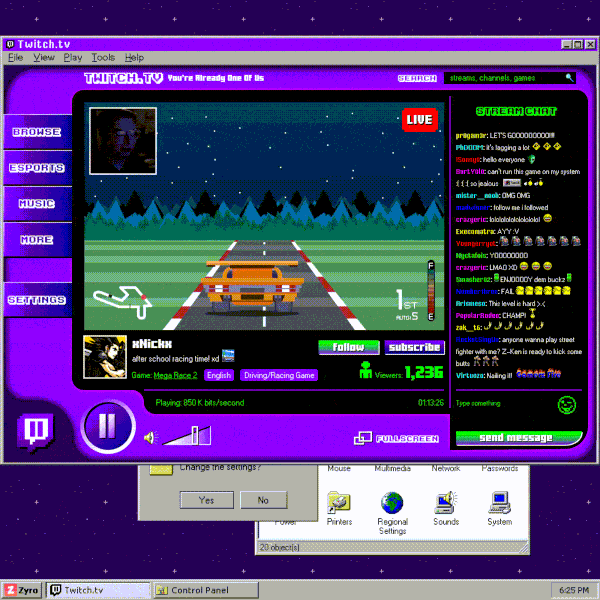This screenshot has height=600, width=600.
Task: Open the Help menu
Action: point(134,57)
